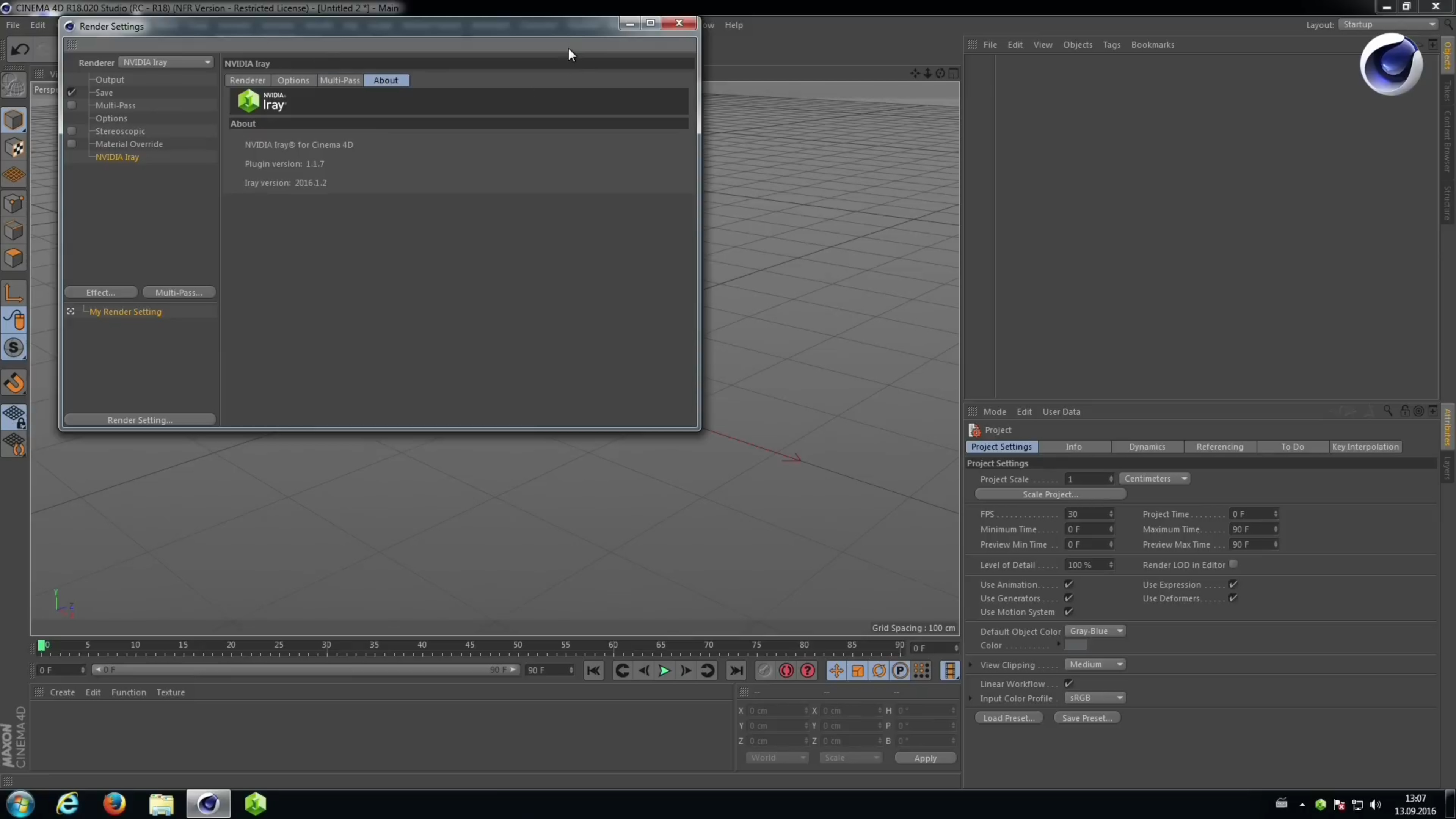Viewport: 1456px width, 819px height.
Task: Click the project Color swatch
Action: (1076, 645)
